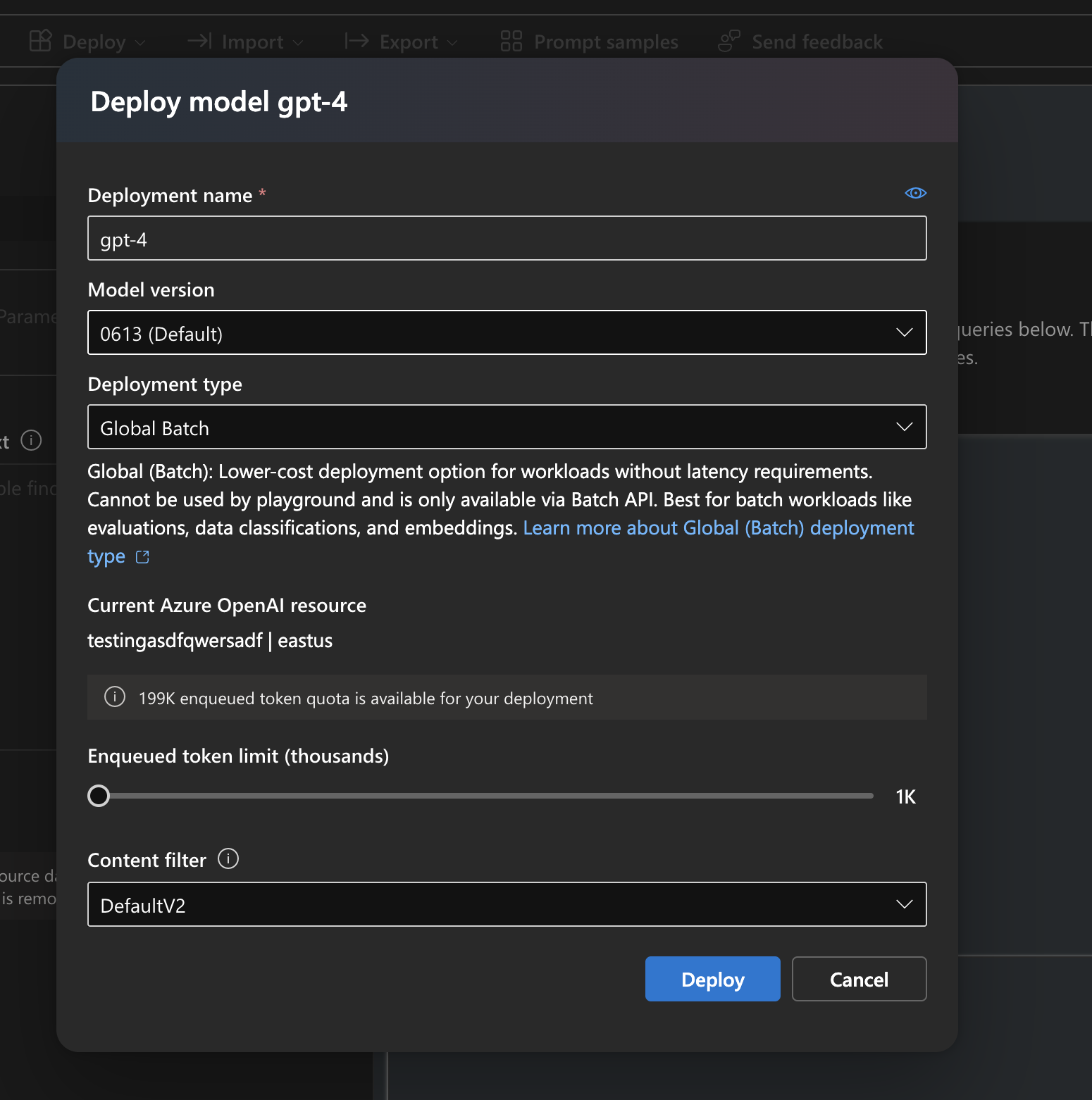The width and height of the screenshot is (1092, 1100).
Task: Click the blue Deploy button
Action: point(712,979)
